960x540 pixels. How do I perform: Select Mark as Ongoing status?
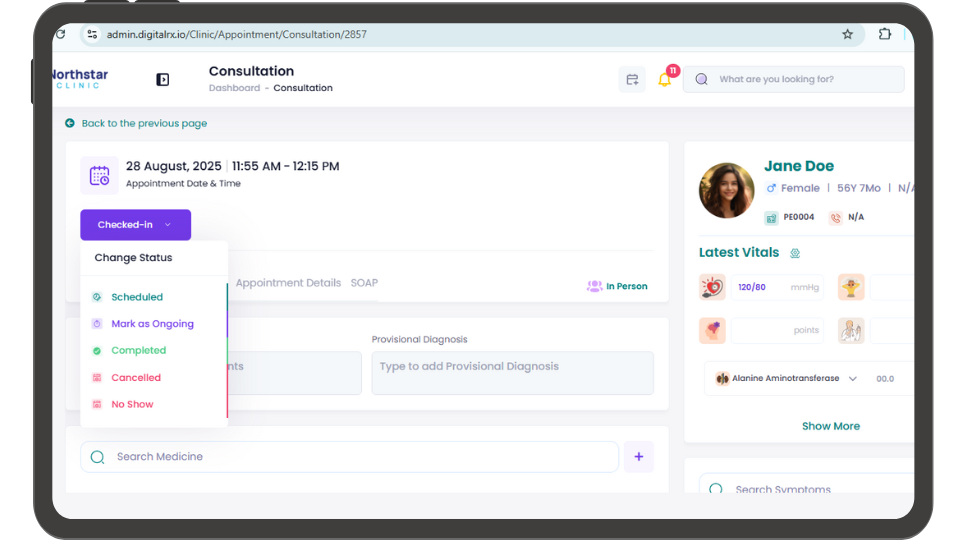(x=154, y=324)
